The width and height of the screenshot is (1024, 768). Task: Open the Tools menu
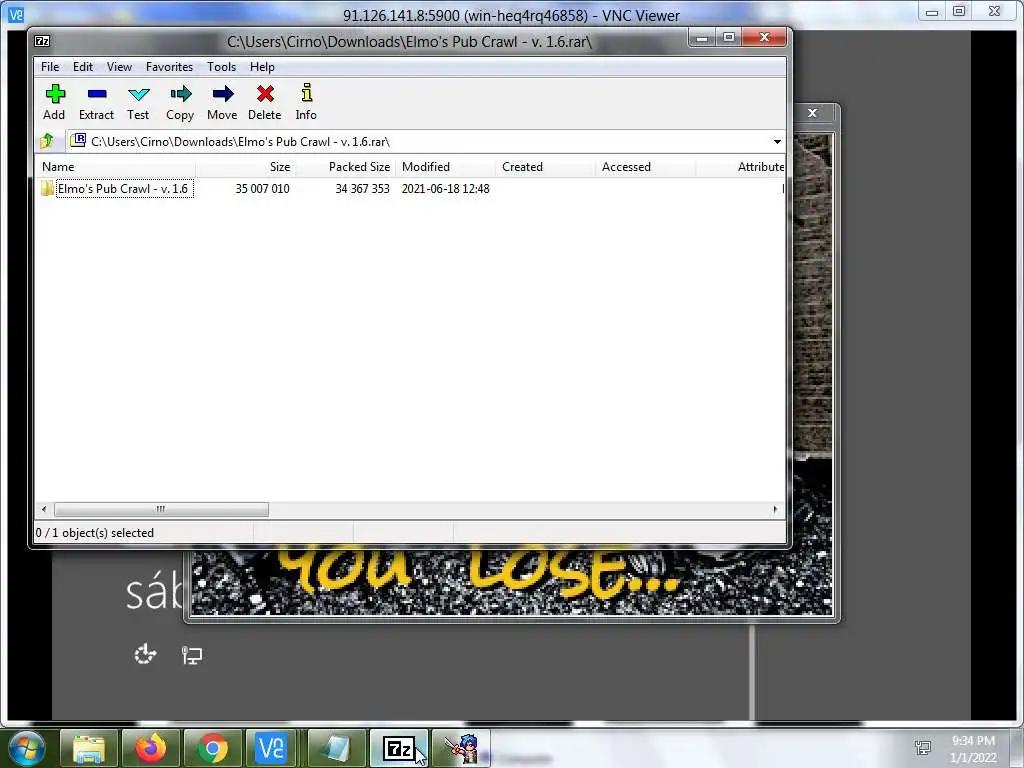(x=221, y=67)
